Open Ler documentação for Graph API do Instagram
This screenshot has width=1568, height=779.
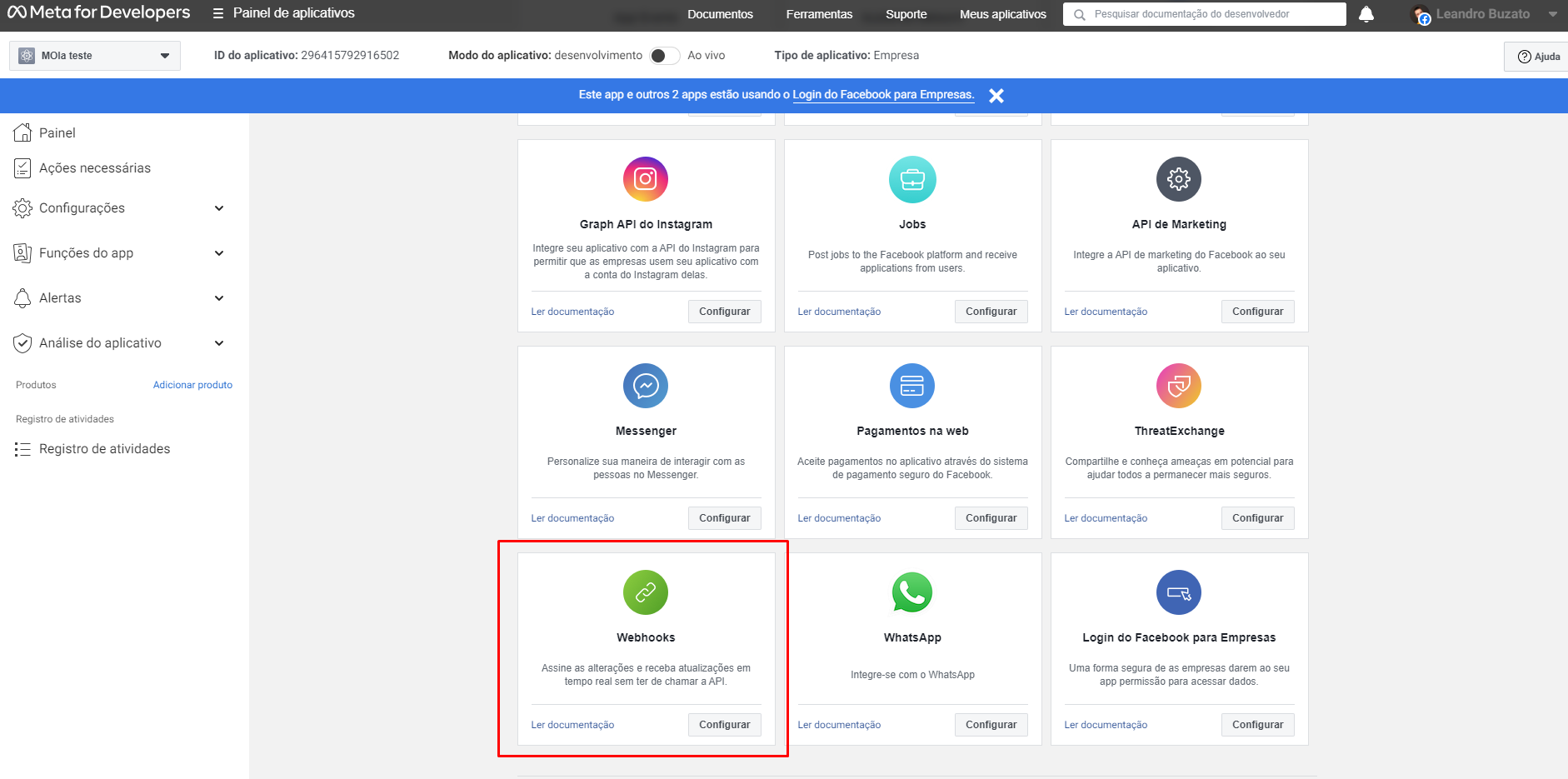pos(572,312)
